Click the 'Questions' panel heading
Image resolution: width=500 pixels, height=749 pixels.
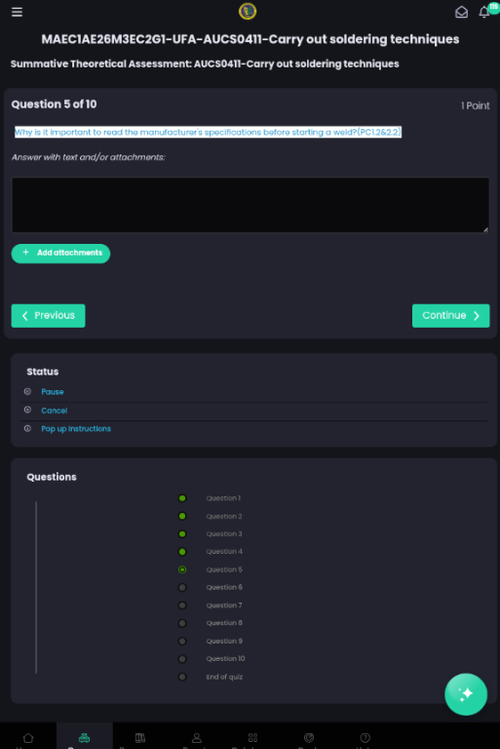point(52,477)
